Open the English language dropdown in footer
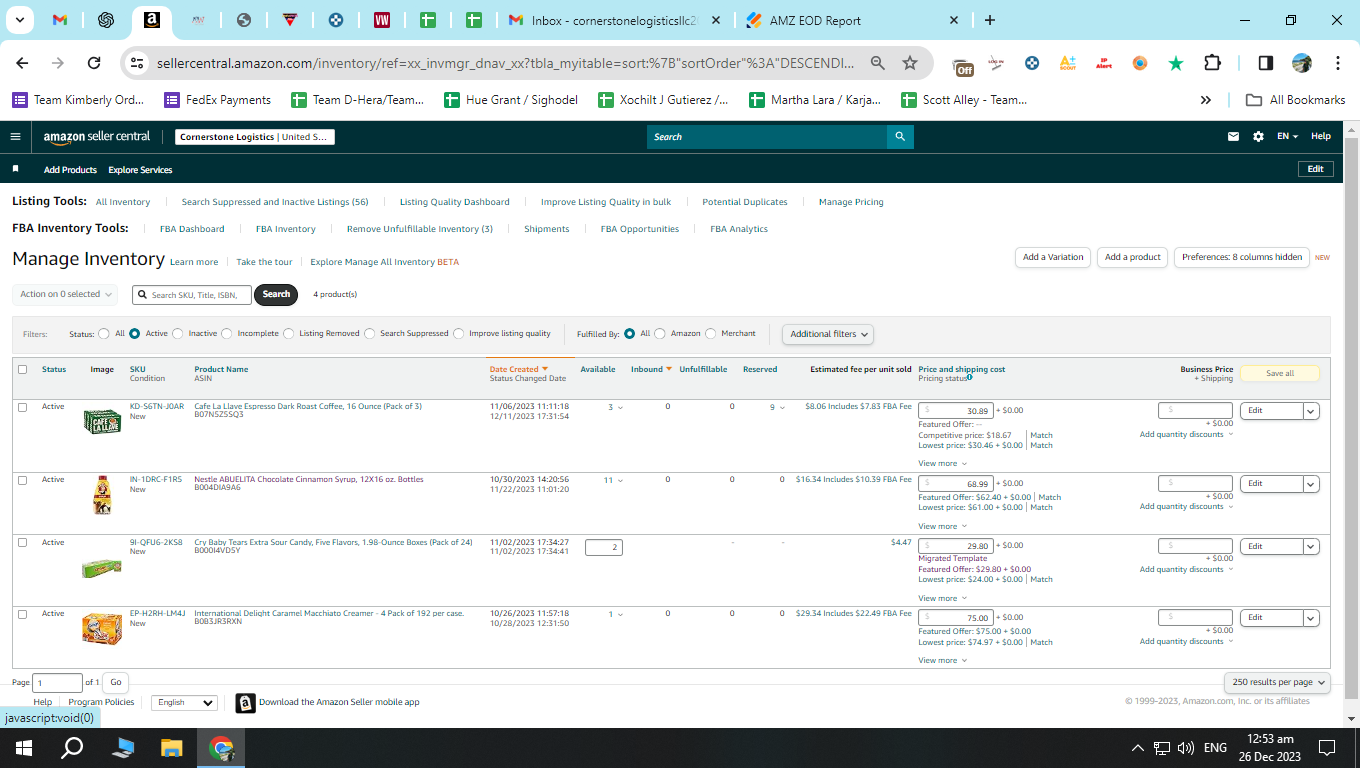This screenshot has width=1360, height=768. pyautogui.click(x=184, y=703)
